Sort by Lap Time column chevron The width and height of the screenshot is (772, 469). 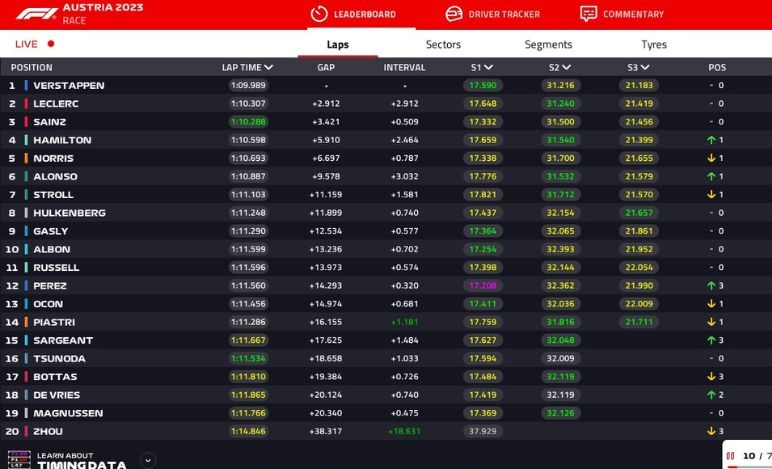tap(269, 68)
